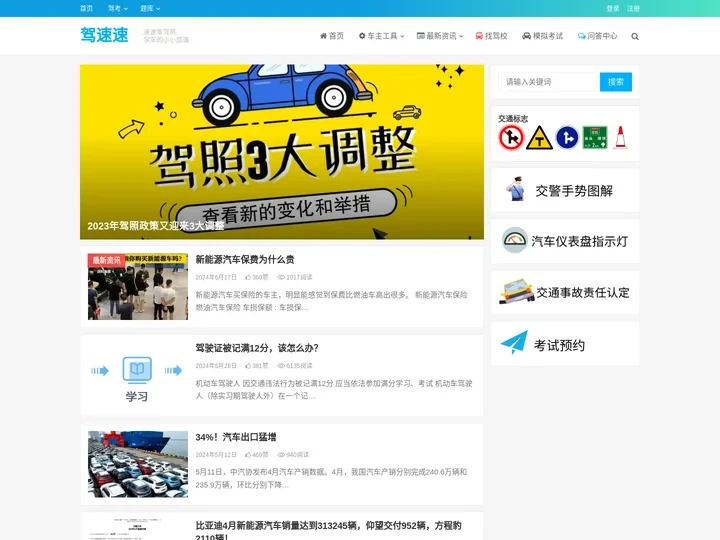Open article 新能源汽车保费为什么贵
This screenshot has height=540, width=720.
coord(245,259)
